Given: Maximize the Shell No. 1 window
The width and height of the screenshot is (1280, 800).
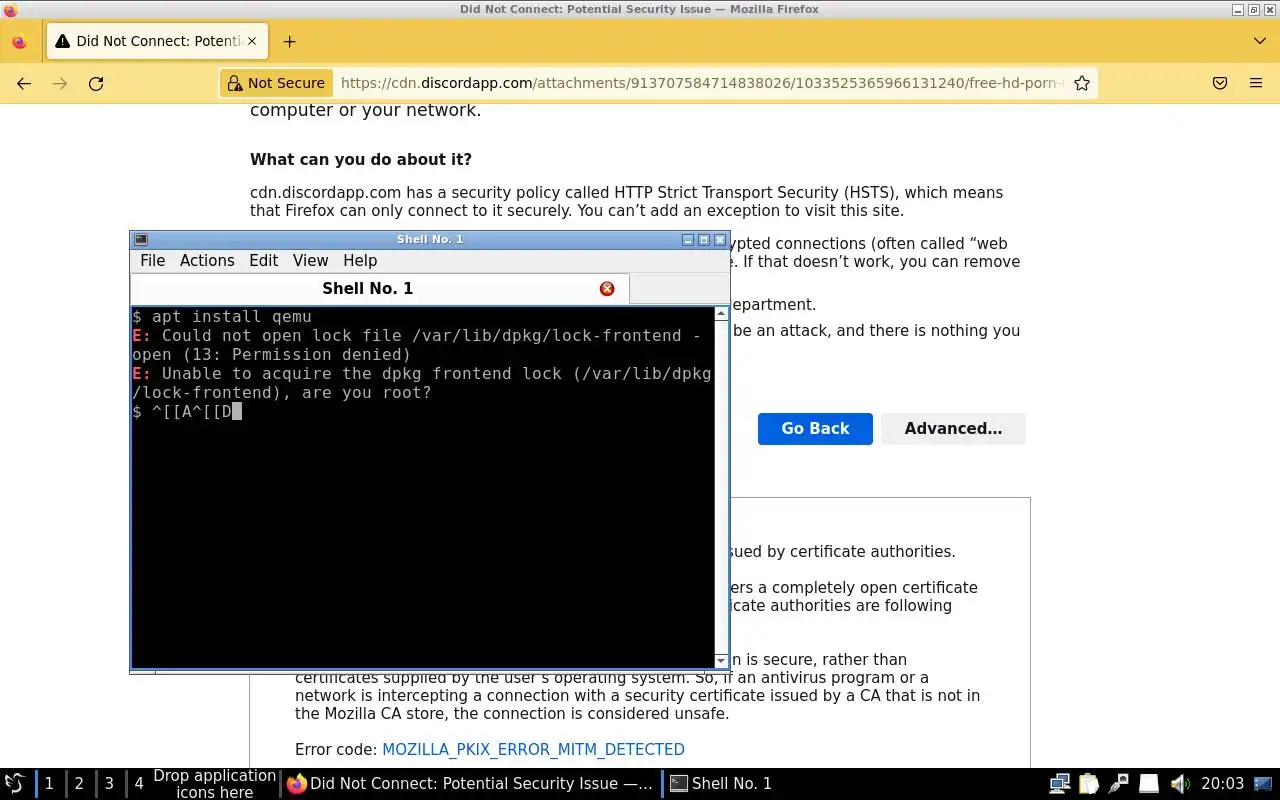Looking at the screenshot, I should point(704,240).
